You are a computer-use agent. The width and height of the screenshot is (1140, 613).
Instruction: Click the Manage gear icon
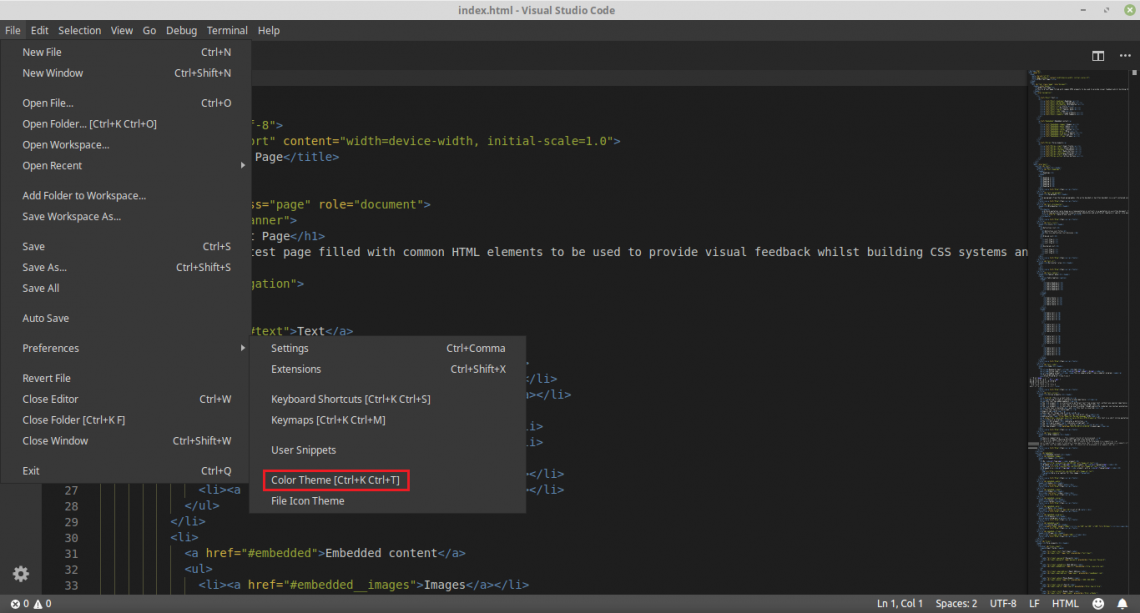[20, 574]
